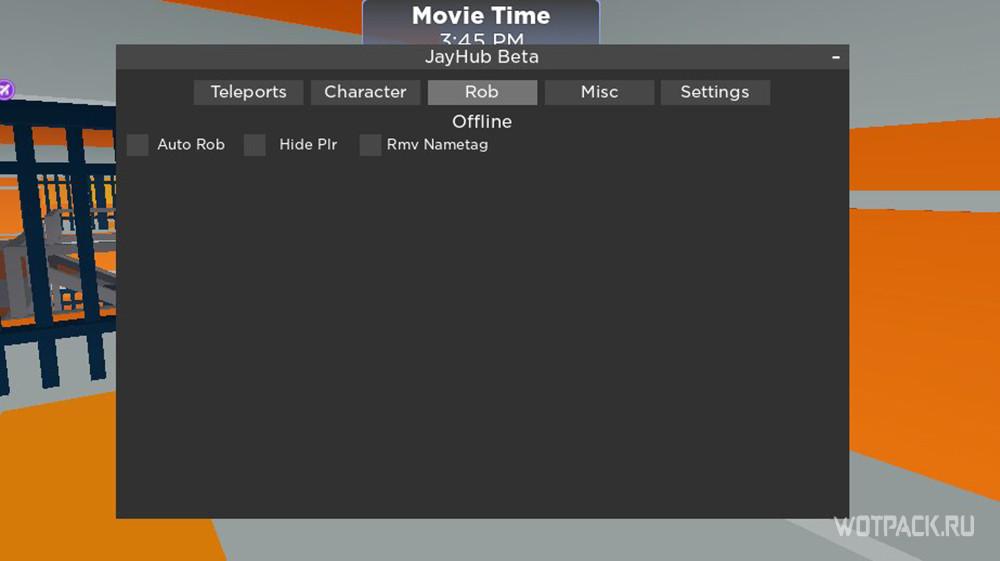Click the WOTPACK.RU watermark
Image resolution: width=1000 pixels, height=561 pixels.
point(904,527)
